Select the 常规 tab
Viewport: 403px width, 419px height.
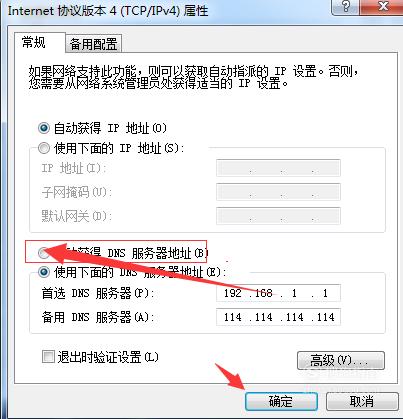click(34, 43)
